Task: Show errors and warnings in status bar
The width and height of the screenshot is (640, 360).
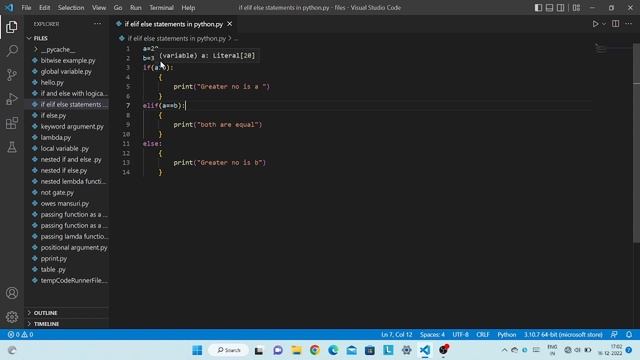Action: tap(20, 335)
